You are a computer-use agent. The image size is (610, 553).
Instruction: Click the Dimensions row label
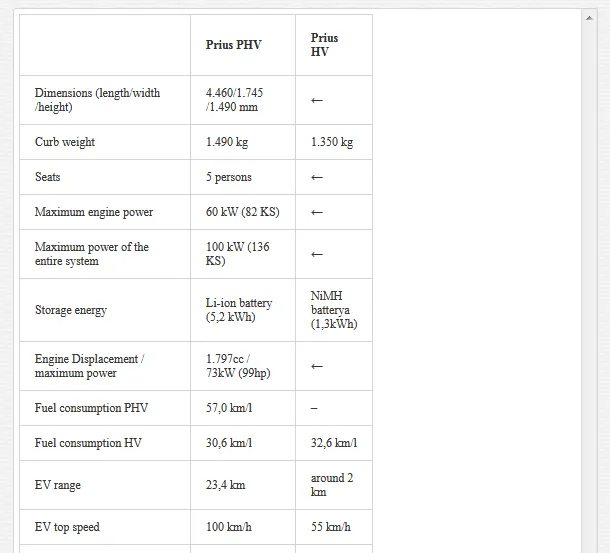97,100
